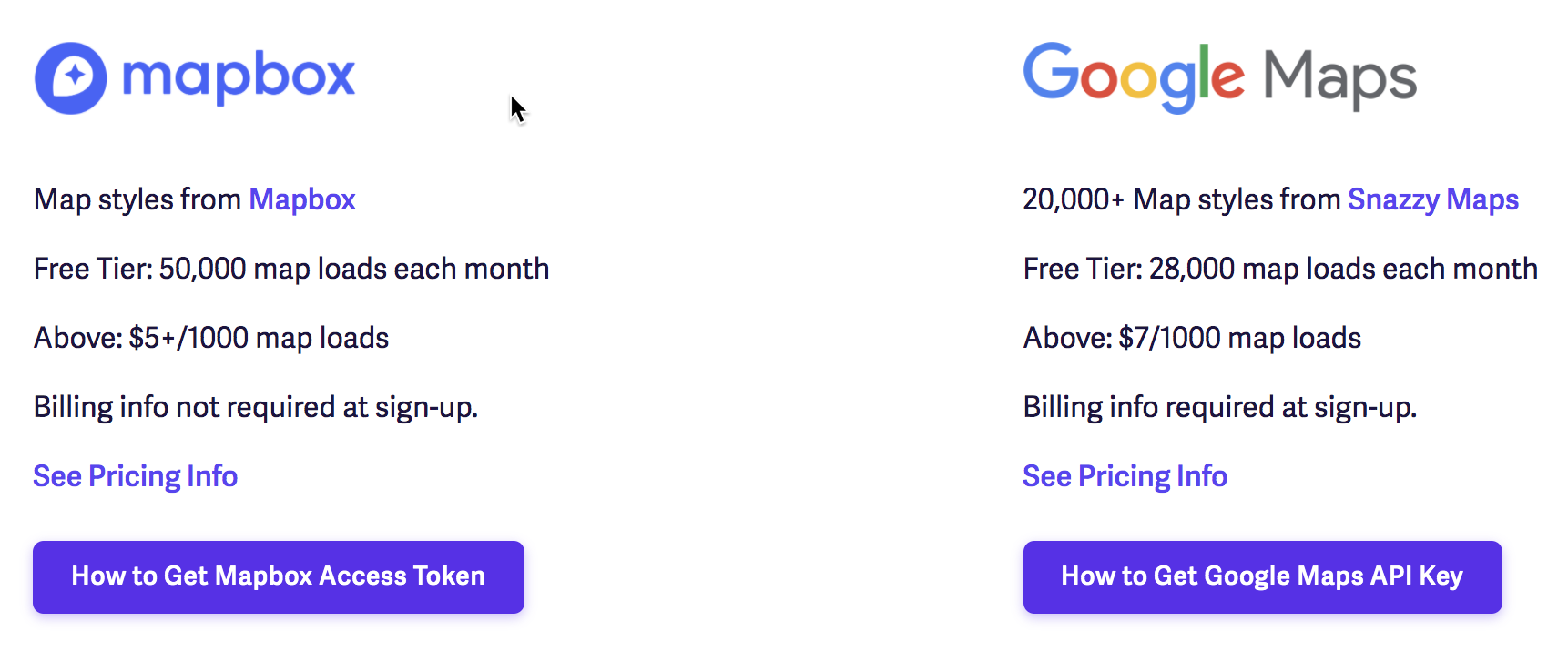Click the $5+/1000 map loads line
The image size is (1568, 652).
[x=211, y=338]
